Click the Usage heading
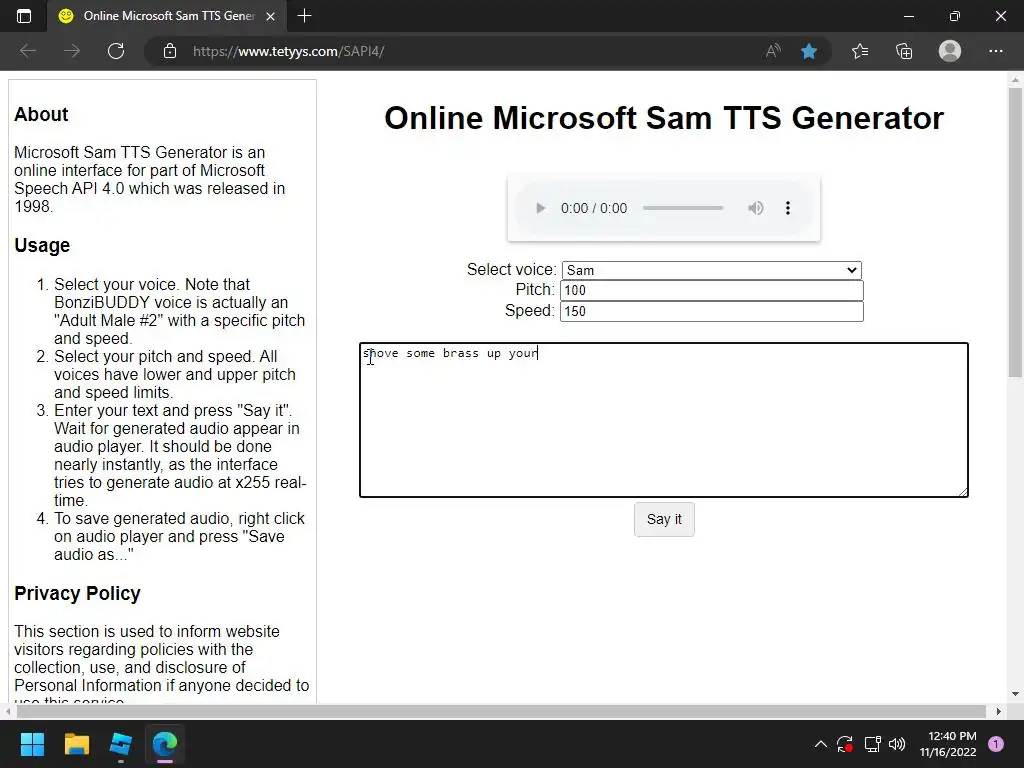1024x768 pixels. [x=42, y=245]
